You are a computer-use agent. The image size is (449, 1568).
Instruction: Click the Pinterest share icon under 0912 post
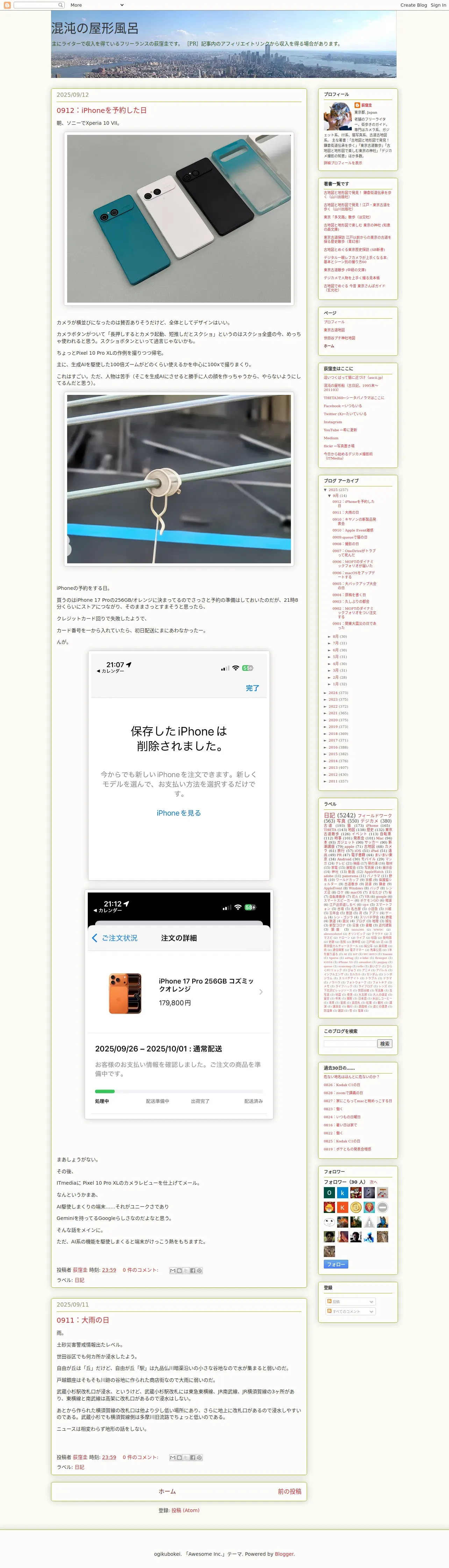click(199, 1270)
